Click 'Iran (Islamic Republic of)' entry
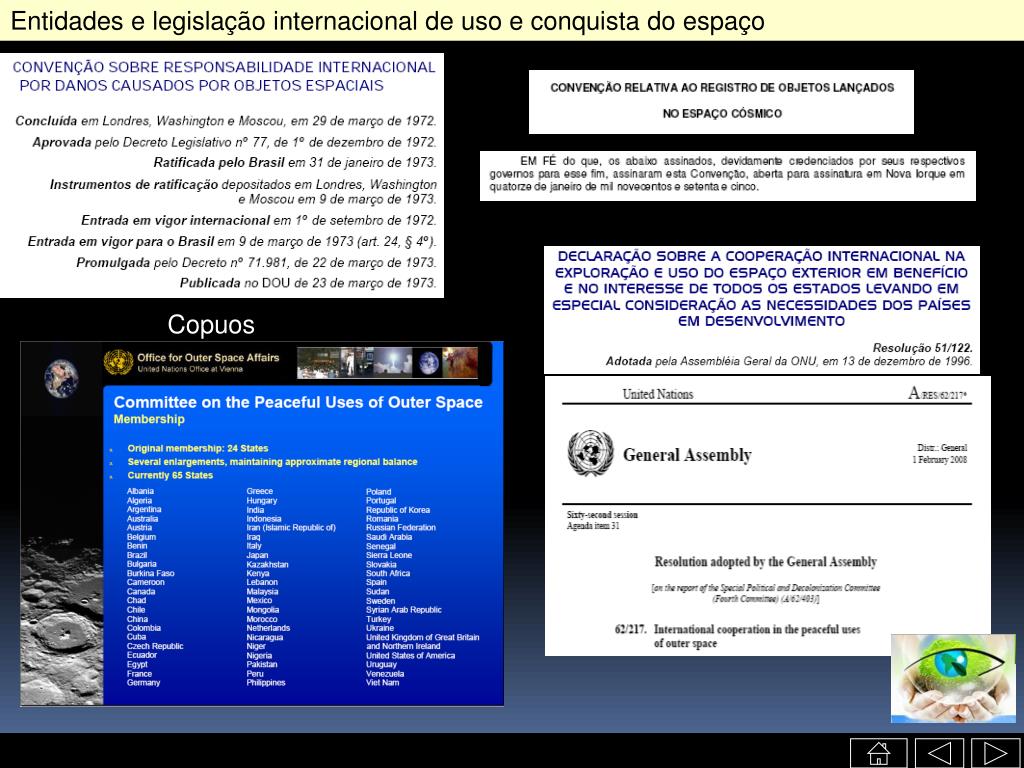Viewport: 1024px width, 768px height. pyautogui.click(x=291, y=528)
